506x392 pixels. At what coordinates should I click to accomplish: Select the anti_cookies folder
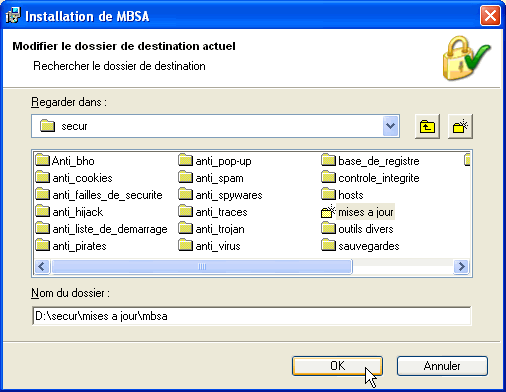pos(74,178)
